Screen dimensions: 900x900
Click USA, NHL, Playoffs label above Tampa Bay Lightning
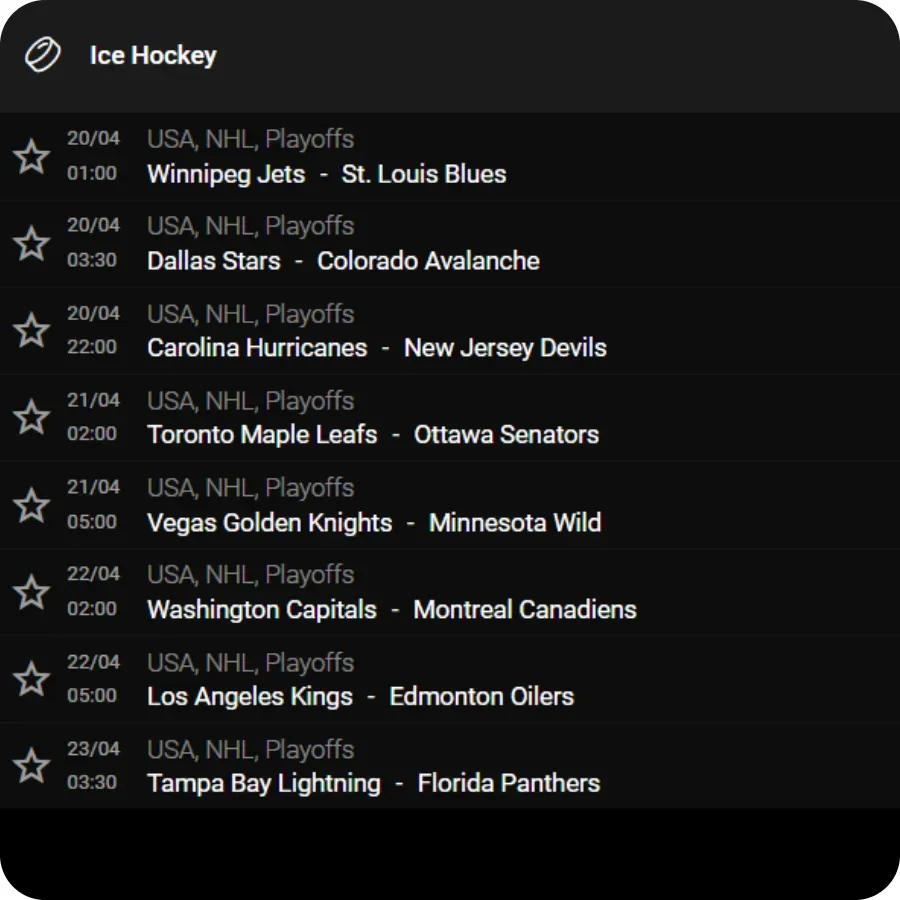[250, 750]
